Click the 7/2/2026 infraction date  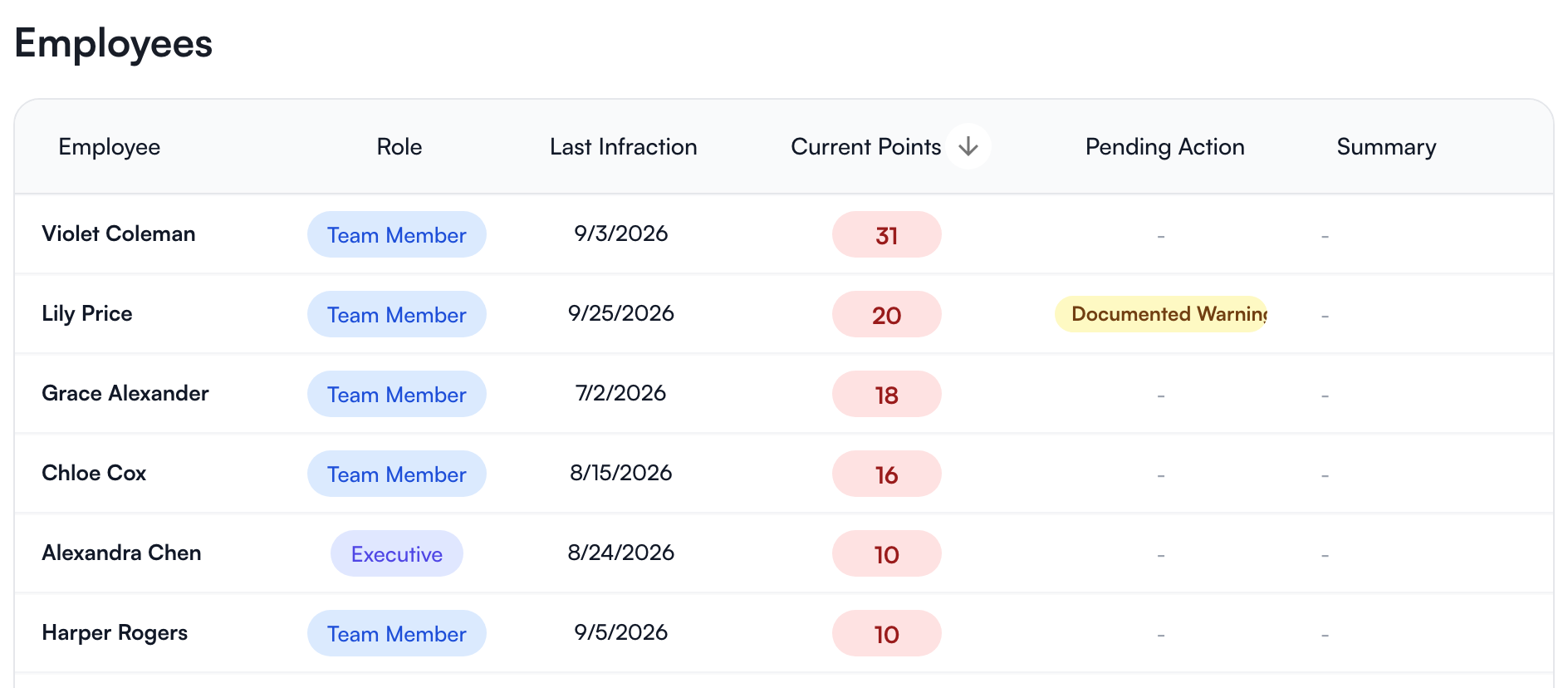pos(621,393)
